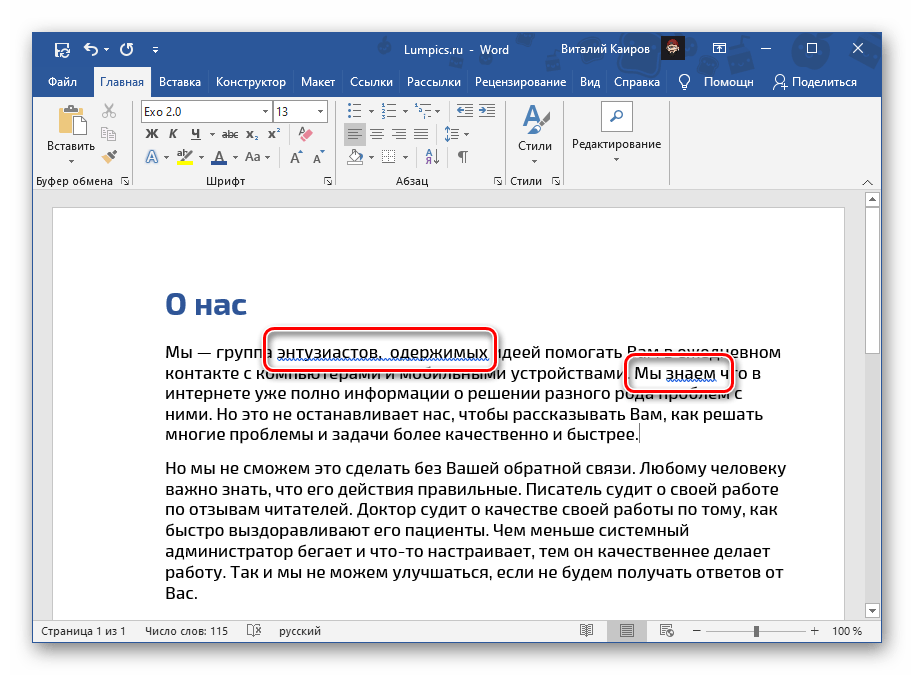This screenshot has width=914, height=675.
Task: Open the font size 13 dropdown
Action: [320, 111]
